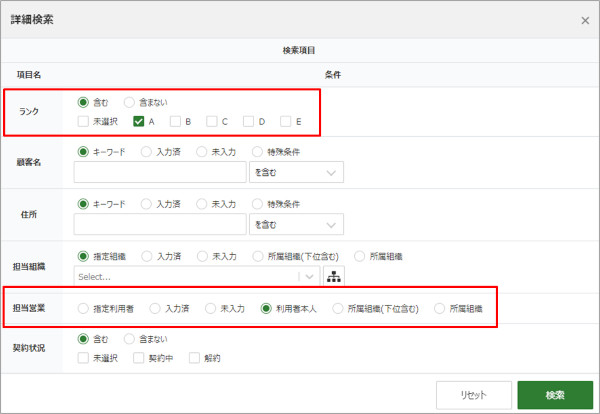Uncheck rank A checkbox

coord(139,122)
